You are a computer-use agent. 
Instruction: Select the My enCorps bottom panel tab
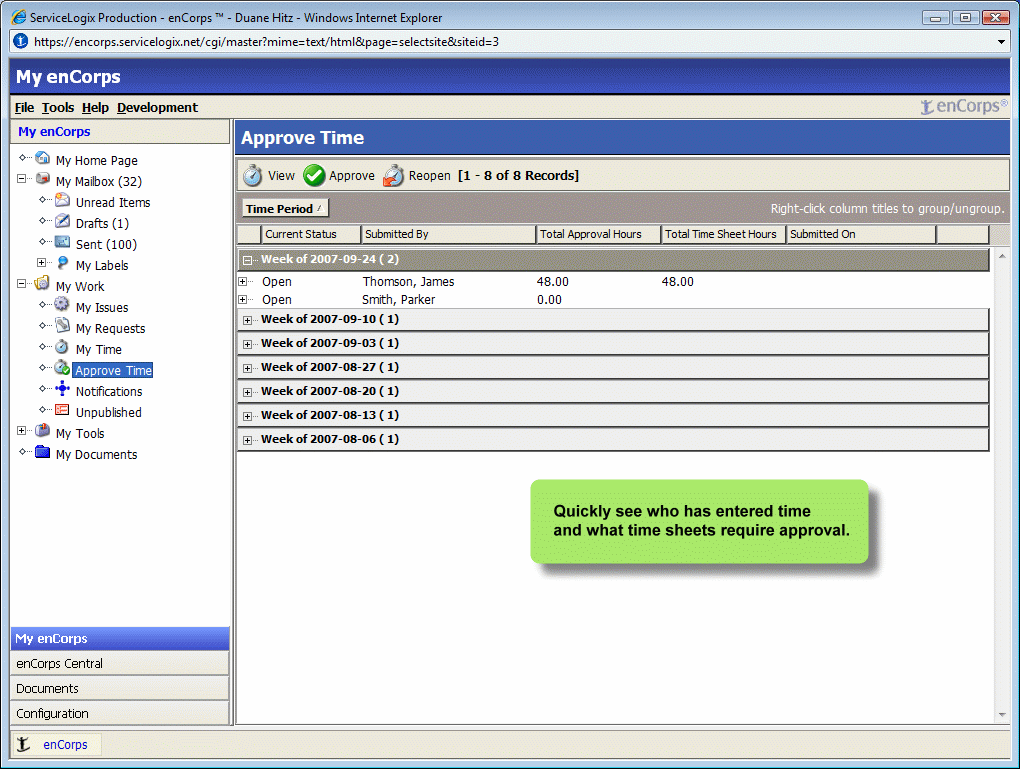120,639
